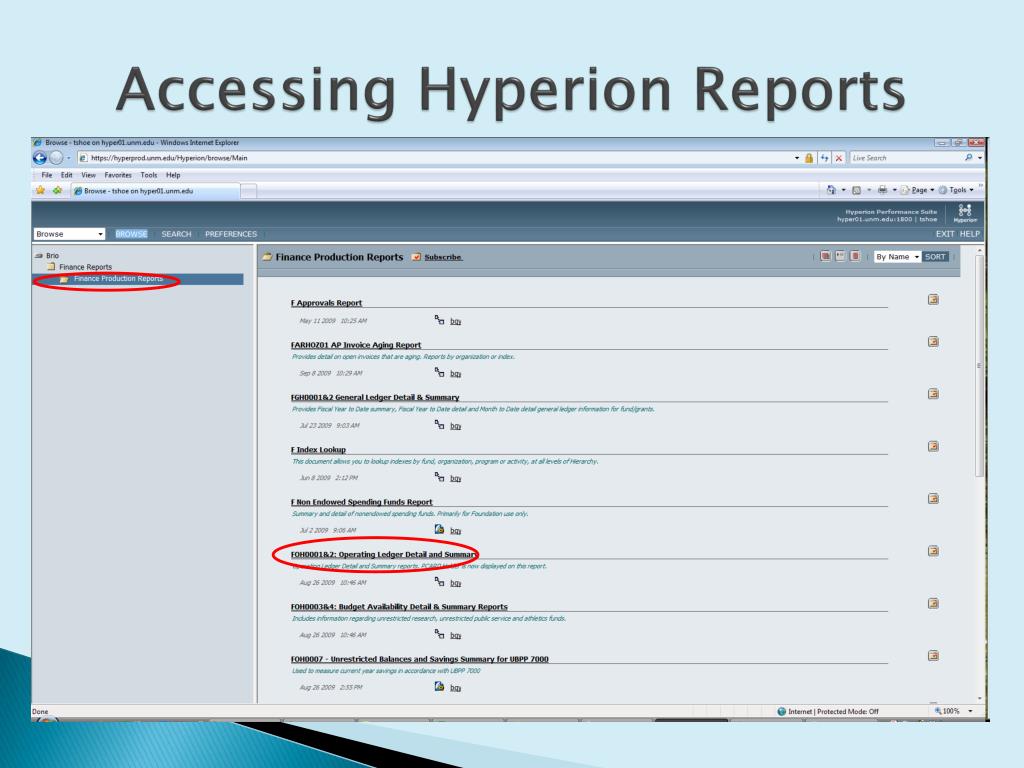Open the Tools menu in menu bar
This screenshot has width=1024, height=768.
click(x=149, y=175)
